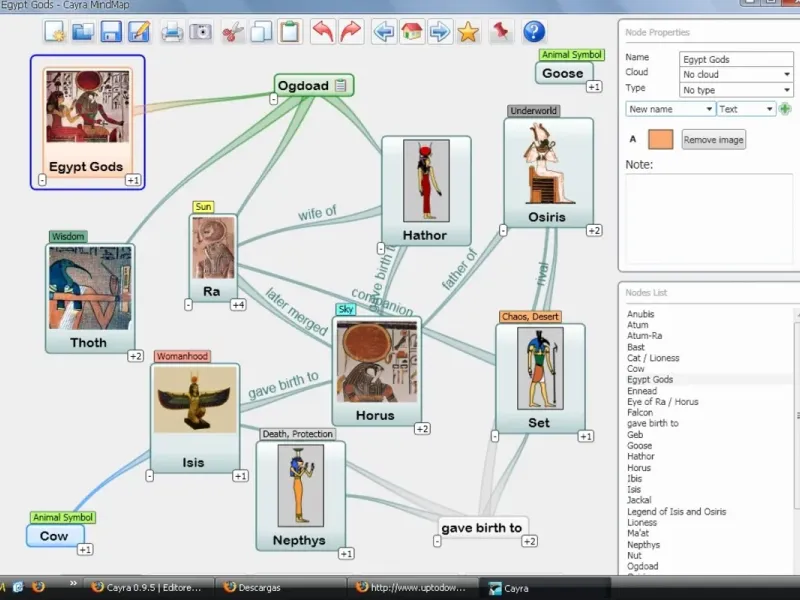Open help with the question mark icon

click(x=534, y=32)
